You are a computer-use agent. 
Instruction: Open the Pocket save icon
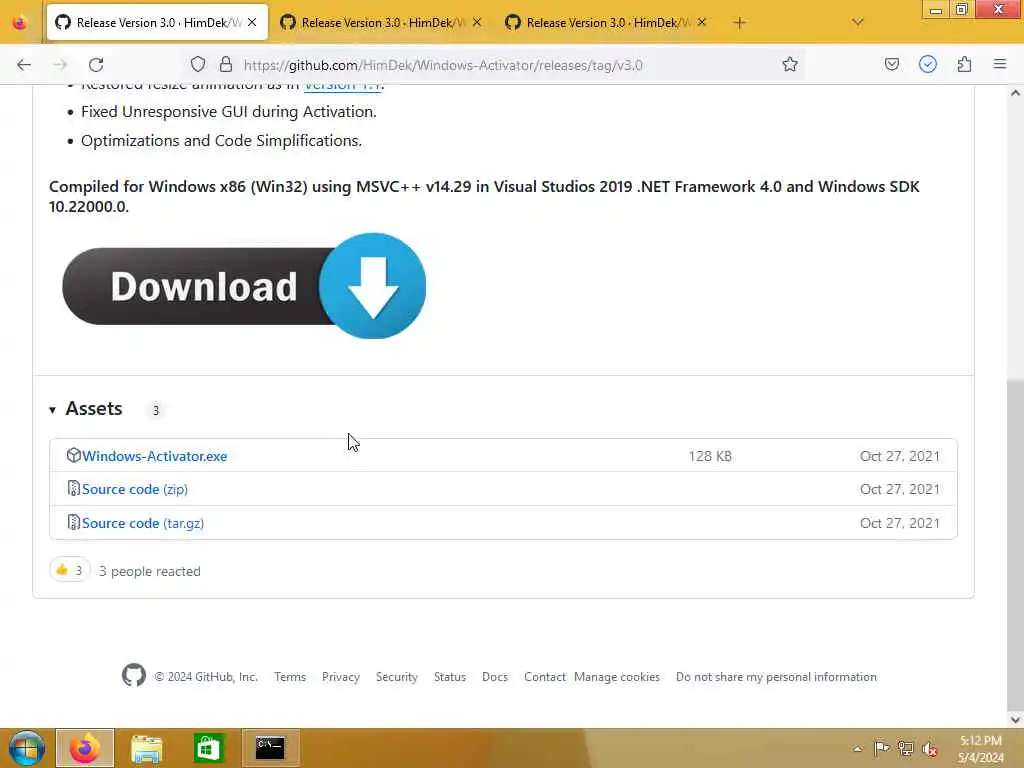pos(891,64)
